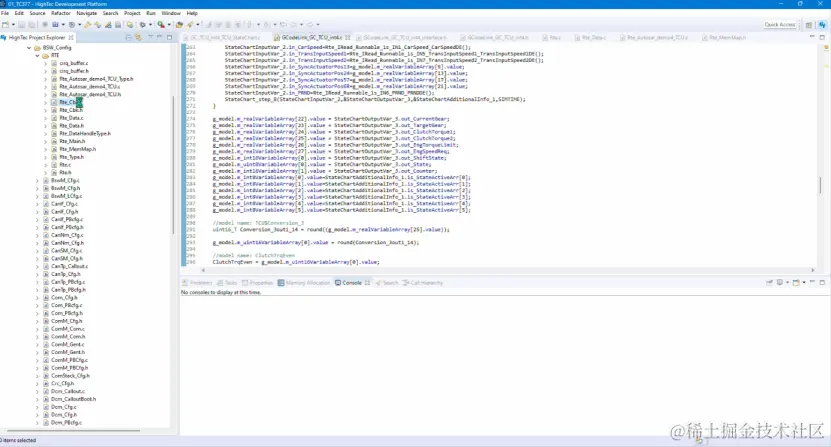Select Crc_Cfg.h in Project Explorer
Screen dimensions: 831x447
click(63, 383)
